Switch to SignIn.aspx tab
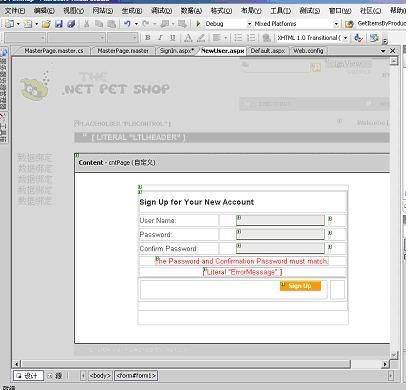Viewport: 408px width, 390px height. pyautogui.click(x=177, y=51)
